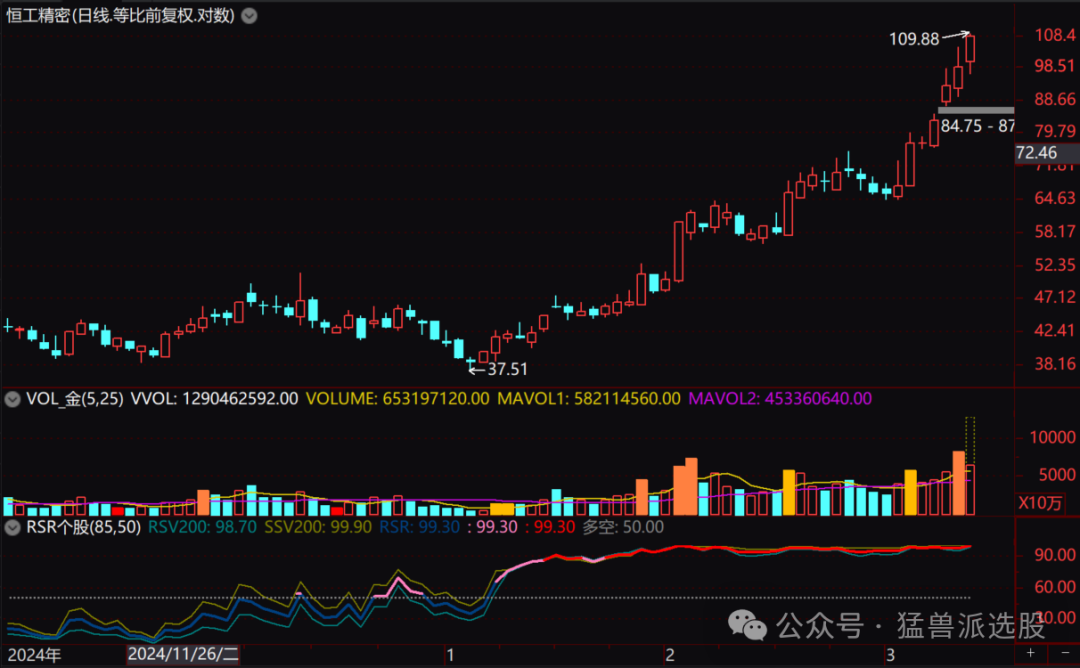The image size is (1080, 668).
Task: Click the 多空: 50.00 reading
Action: coord(623,528)
